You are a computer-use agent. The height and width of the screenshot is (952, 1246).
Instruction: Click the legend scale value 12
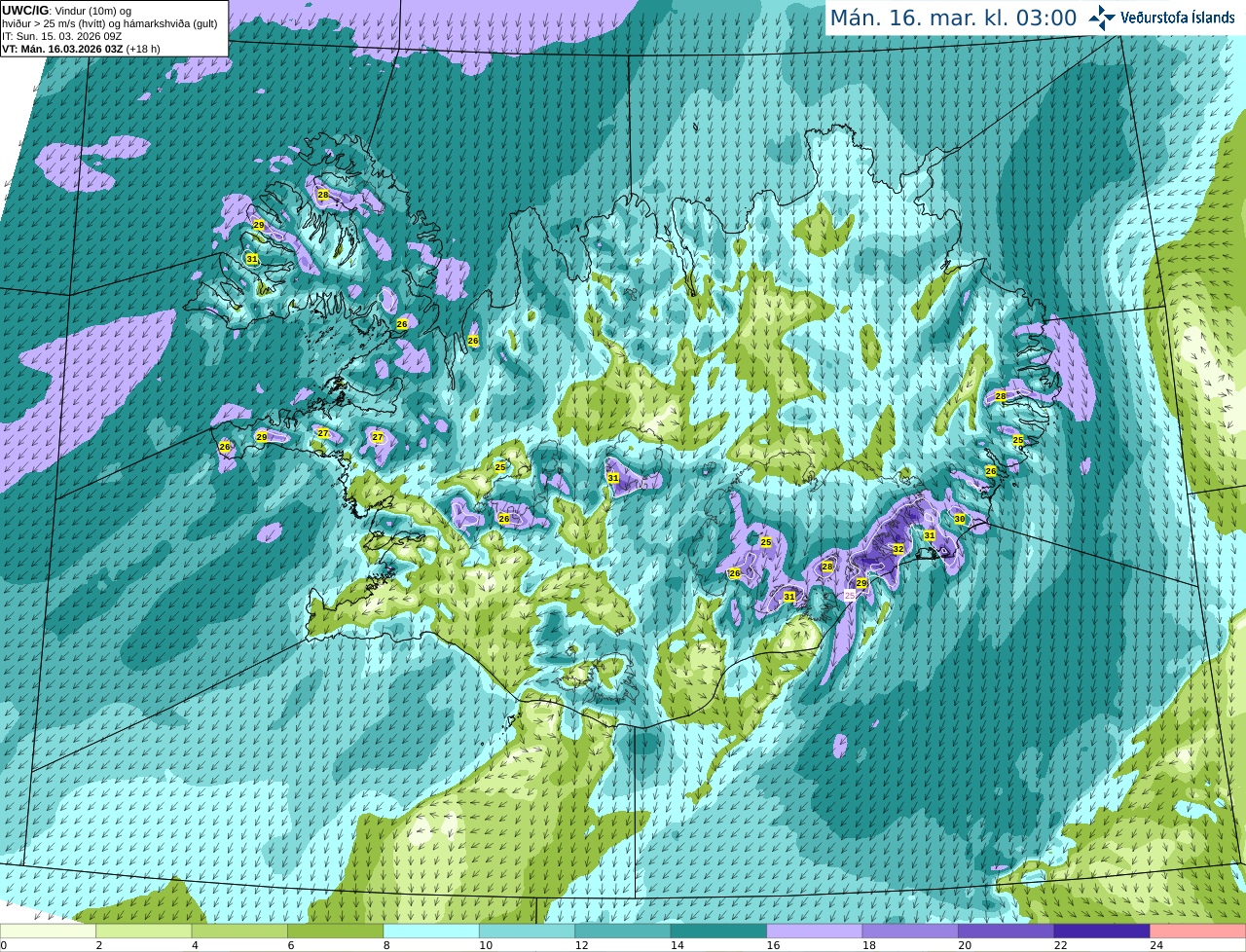coord(581,945)
